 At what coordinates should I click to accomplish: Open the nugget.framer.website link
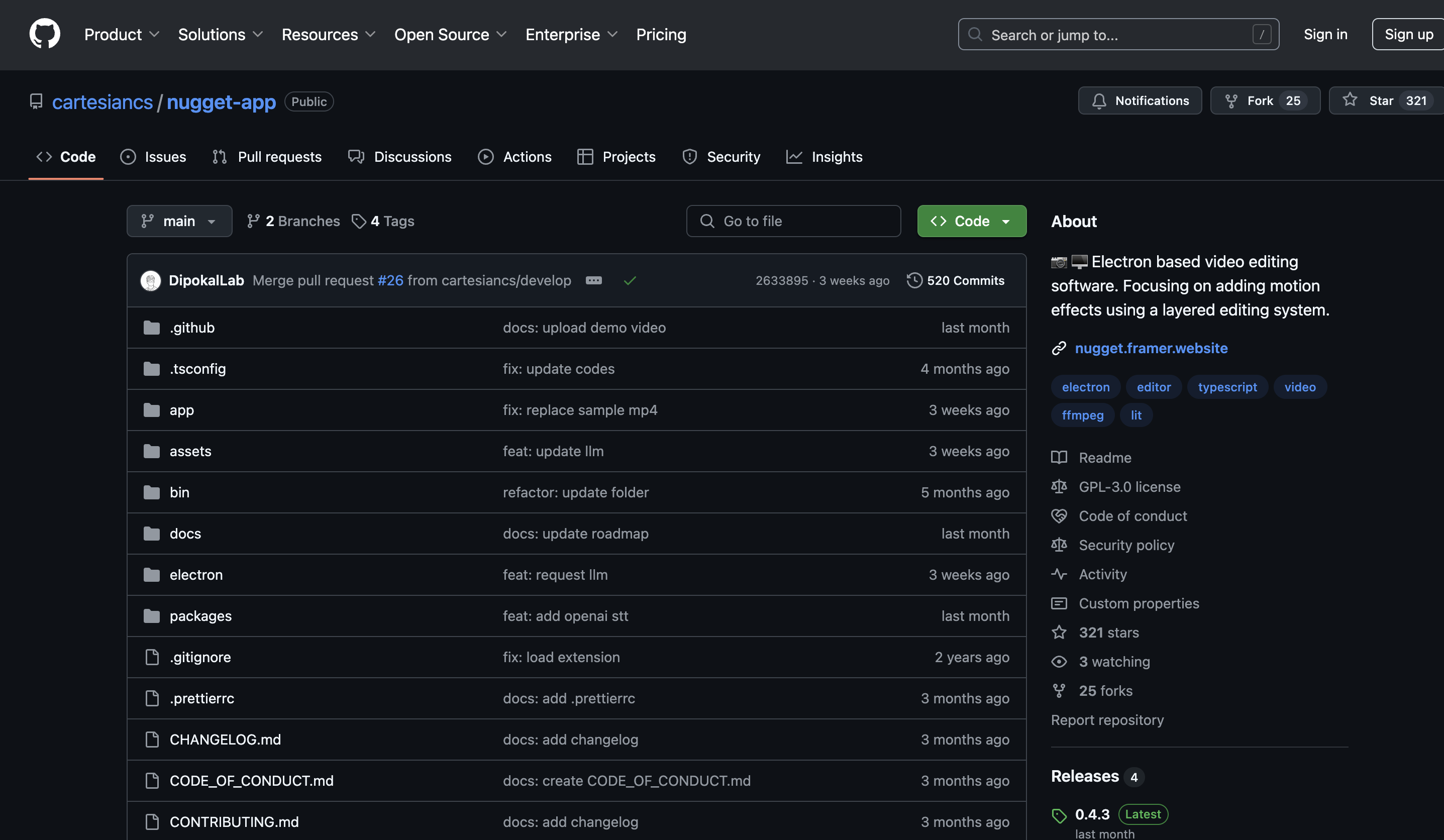(1151, 348)
